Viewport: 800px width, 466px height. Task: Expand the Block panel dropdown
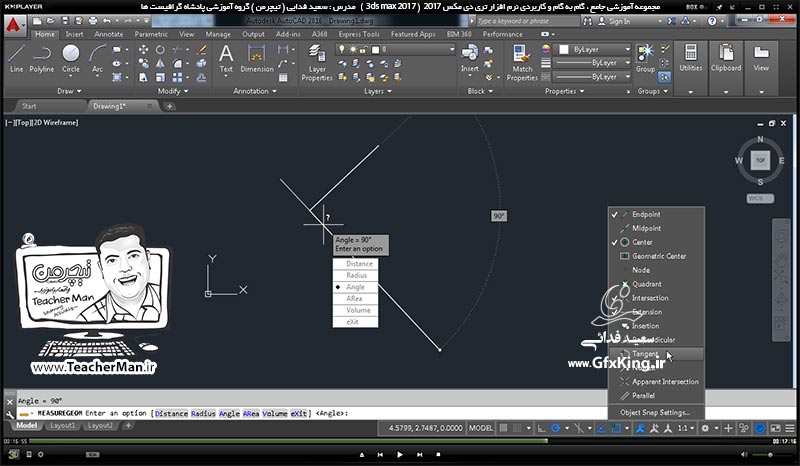click(x=480, y=91)
